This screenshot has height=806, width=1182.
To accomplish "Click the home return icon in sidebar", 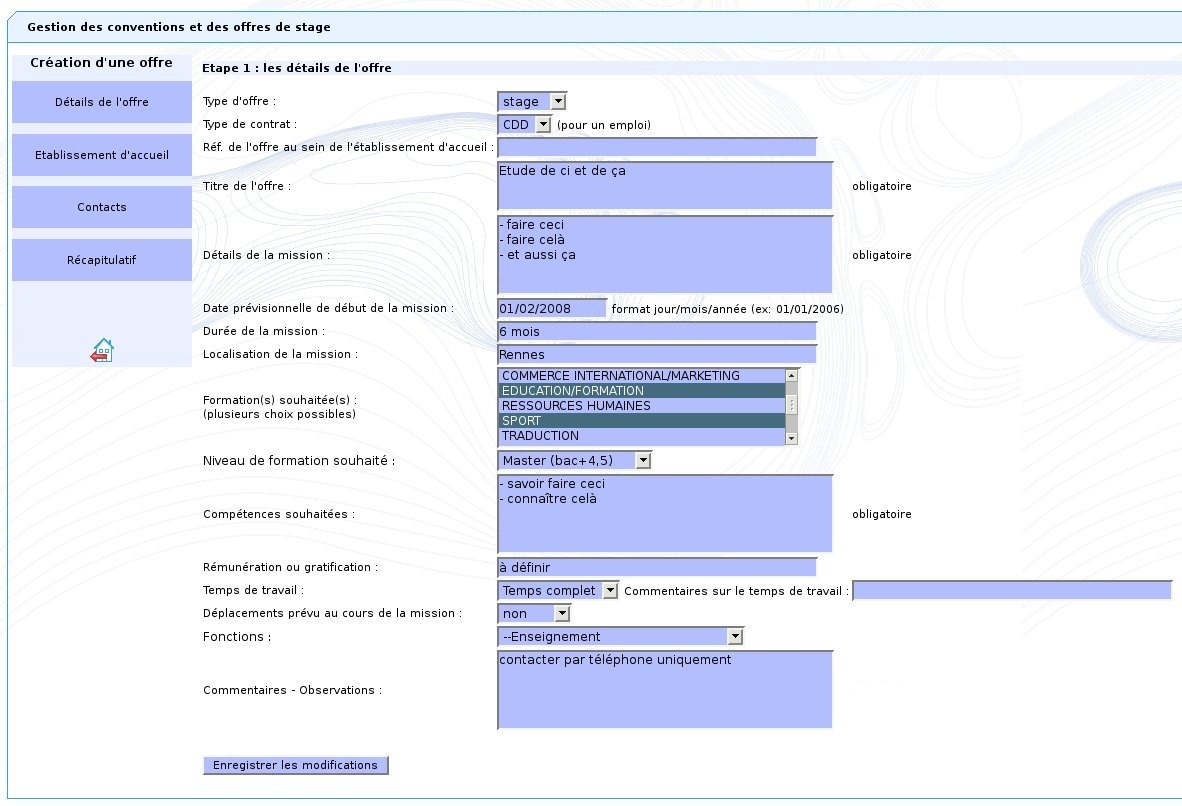I will (102, 350).
